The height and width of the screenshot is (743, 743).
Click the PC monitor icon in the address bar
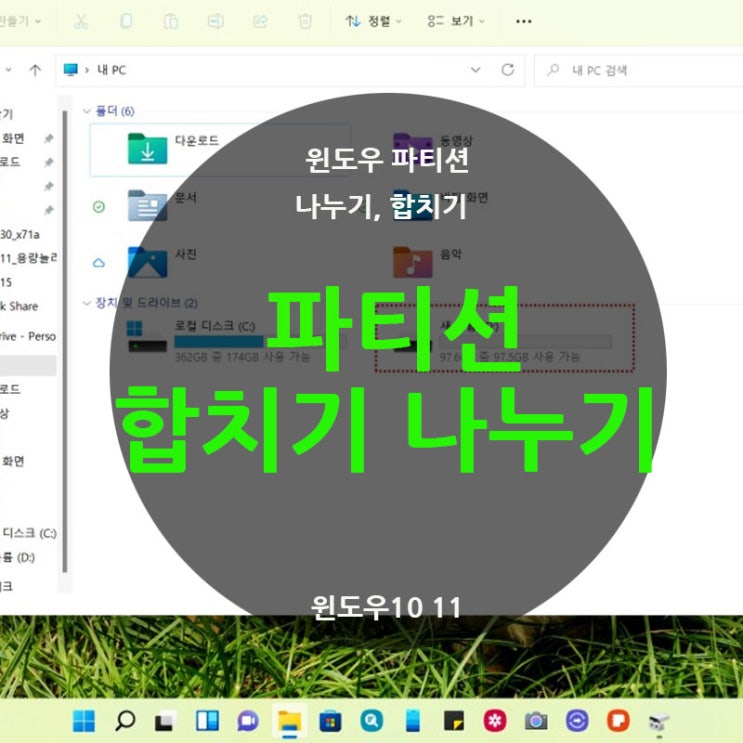click(71, 70)
